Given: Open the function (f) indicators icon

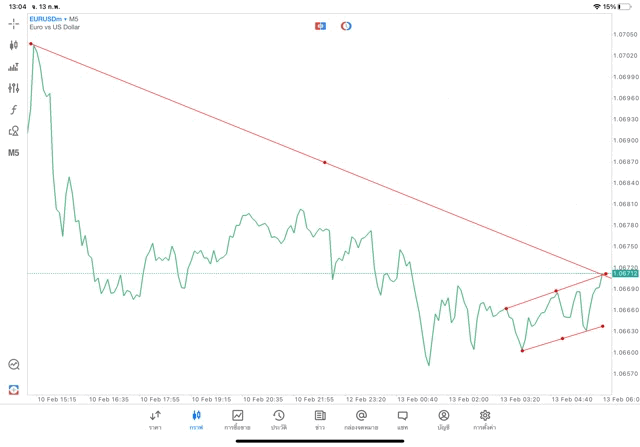Looking at the screenshot, I should (13, 110).
